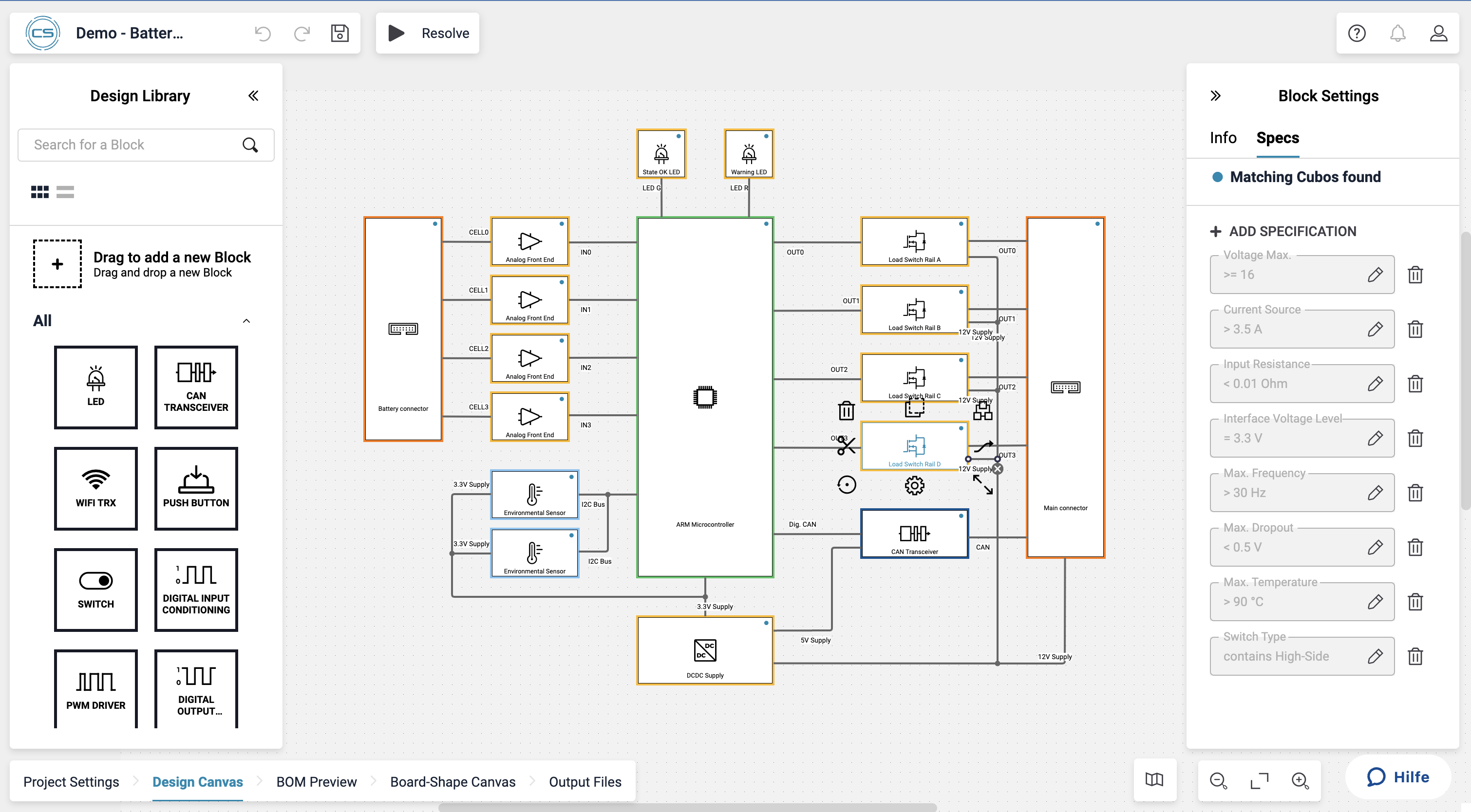1471x812 pixels.
Task: Click the zoom in magnifier icon
Action: (1300, 780)
